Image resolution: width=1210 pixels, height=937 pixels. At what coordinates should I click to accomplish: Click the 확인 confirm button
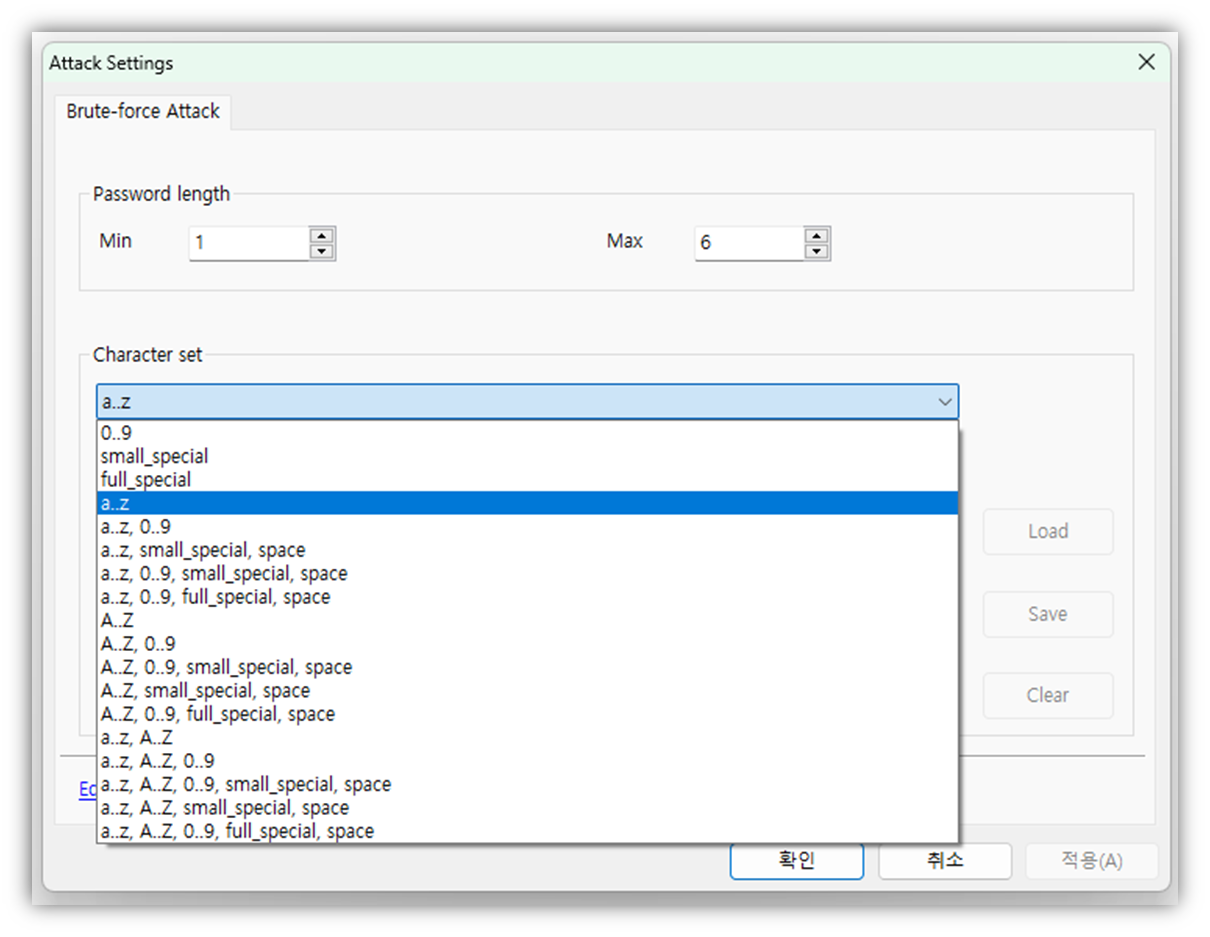(x=796, y=861)
